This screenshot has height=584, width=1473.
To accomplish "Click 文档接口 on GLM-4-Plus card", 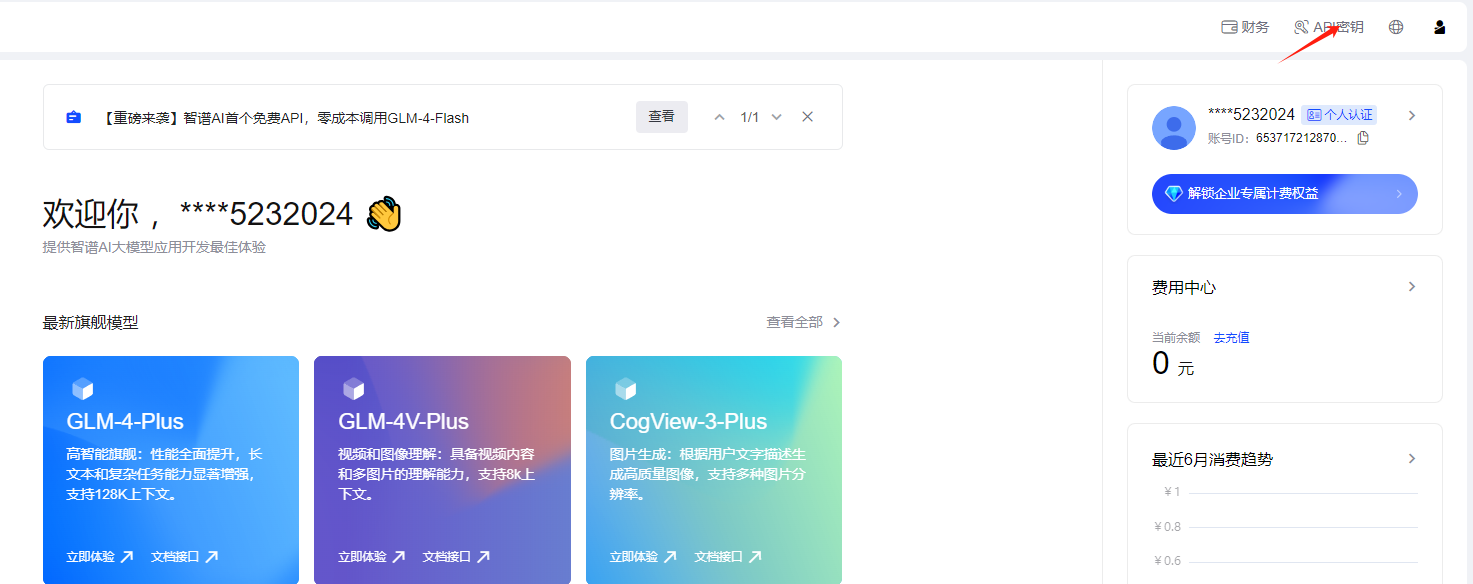I will pos(184,557).
